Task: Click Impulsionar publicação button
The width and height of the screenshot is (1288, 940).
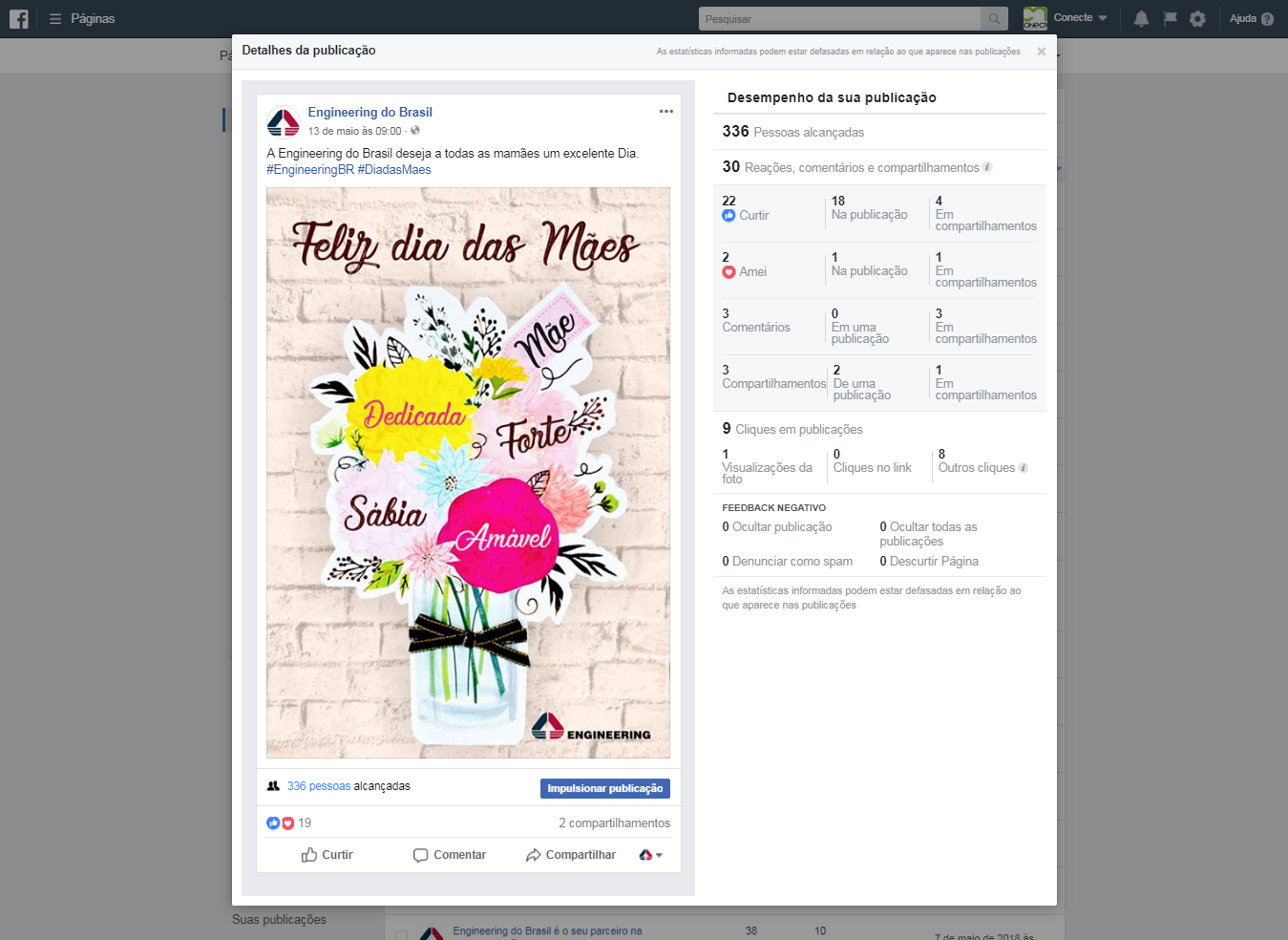Action: [x=605, y=788]
